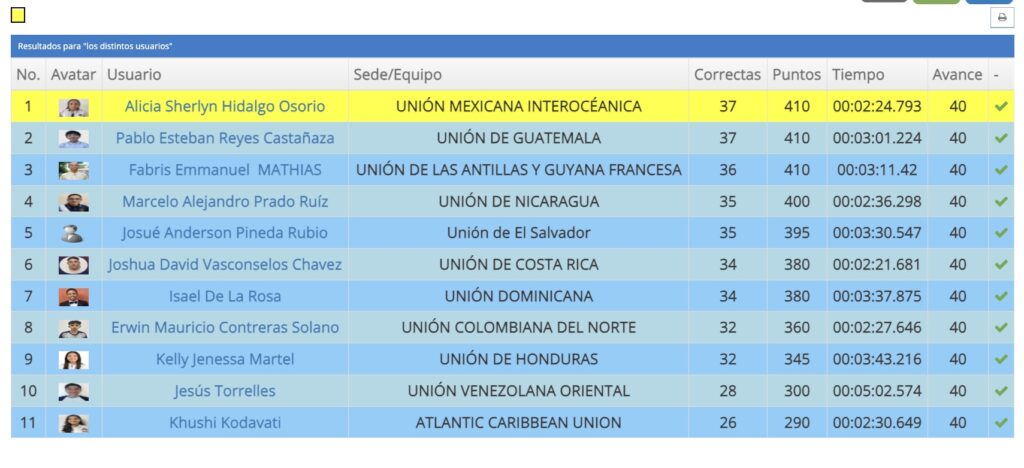
Task: Open the Khushi Kodavati user link
Action: click(x=225, y=423)
